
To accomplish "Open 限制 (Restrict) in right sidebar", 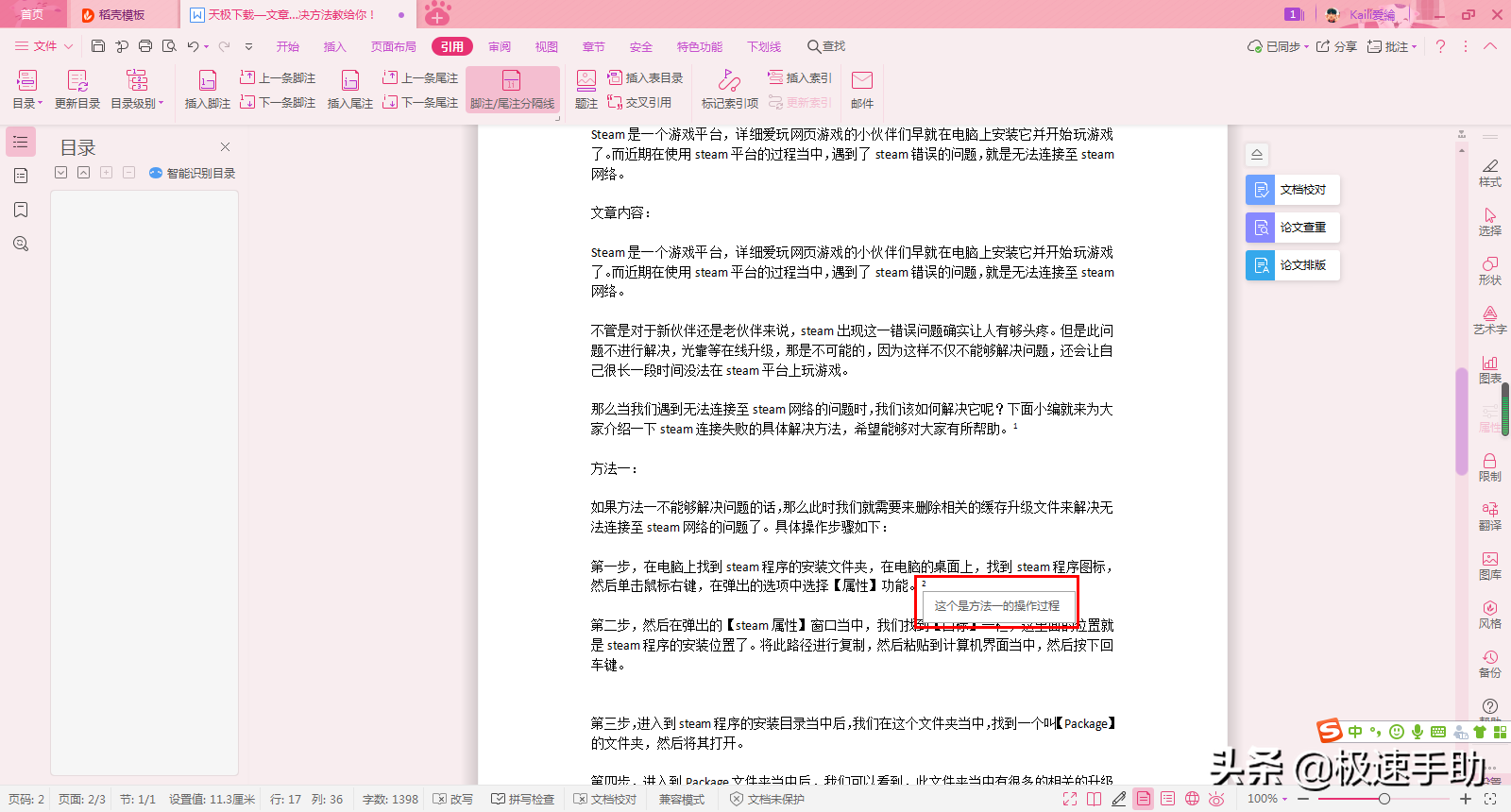I will (x=1490, y=467).
